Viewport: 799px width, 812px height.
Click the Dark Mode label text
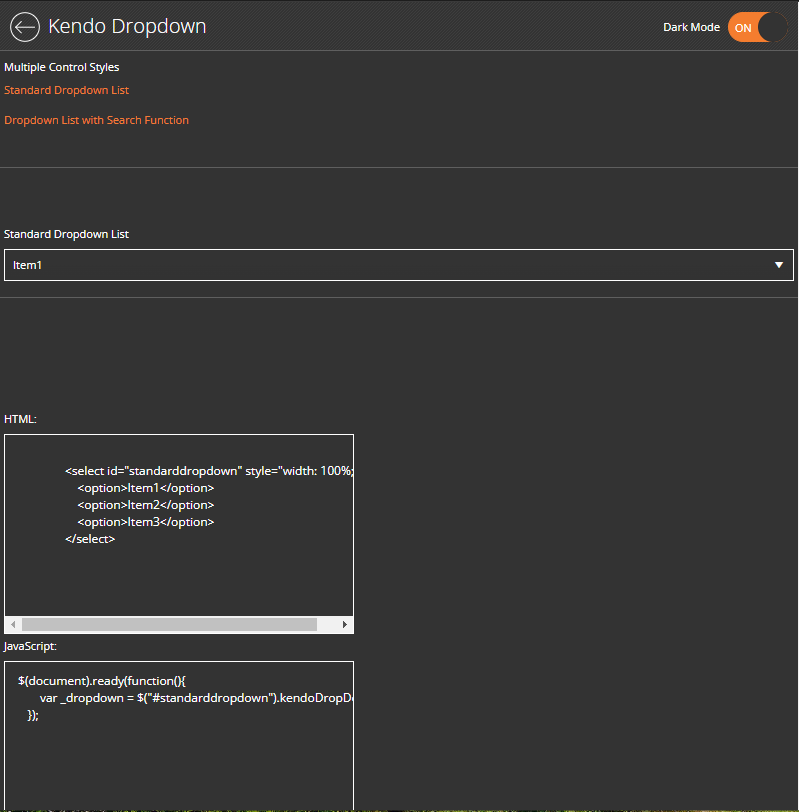[x=691, y=27]
